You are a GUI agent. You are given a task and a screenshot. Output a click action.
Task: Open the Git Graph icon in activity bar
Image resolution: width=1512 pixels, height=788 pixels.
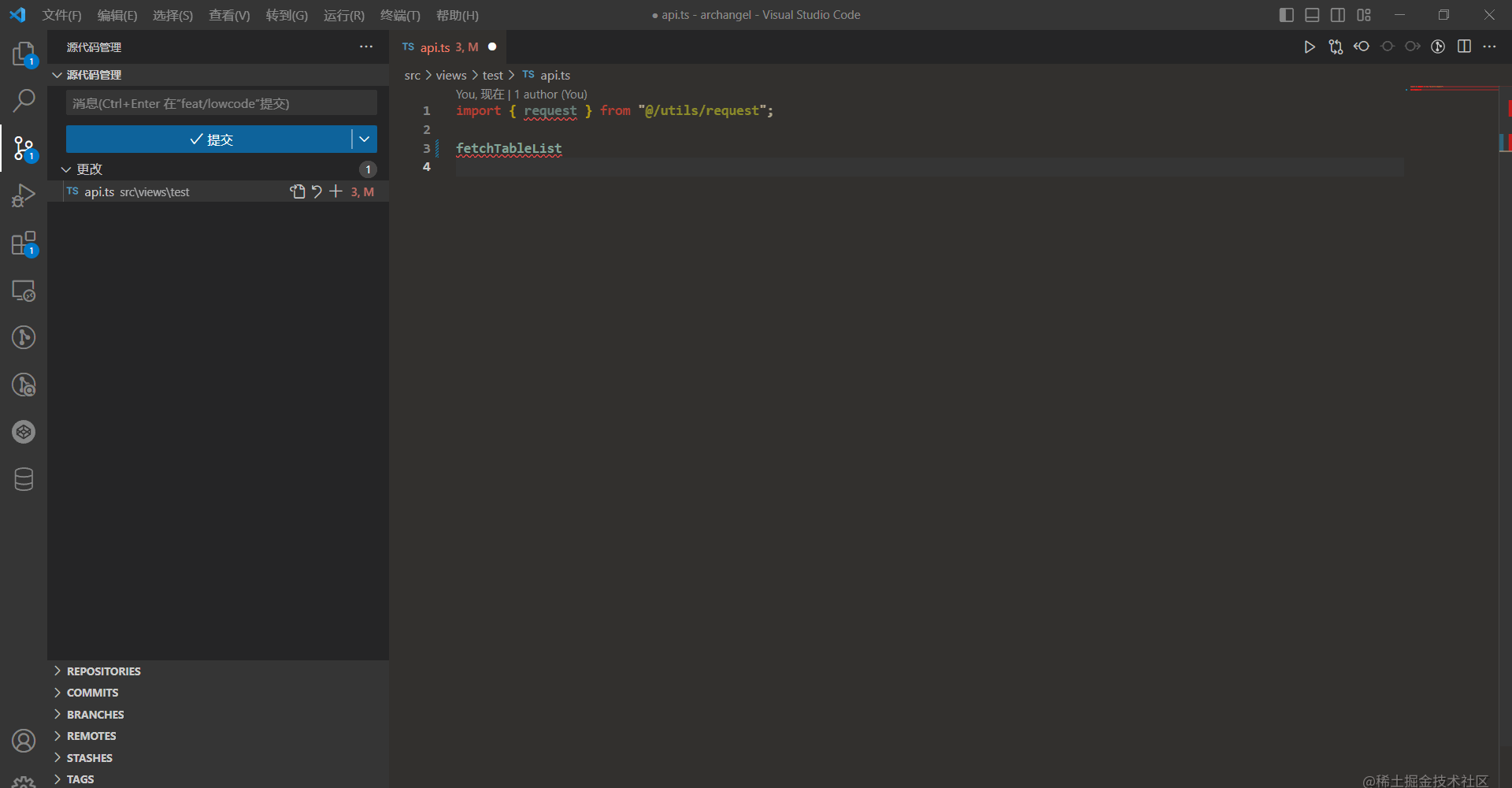pyautogui.click(x=24, y=337)
